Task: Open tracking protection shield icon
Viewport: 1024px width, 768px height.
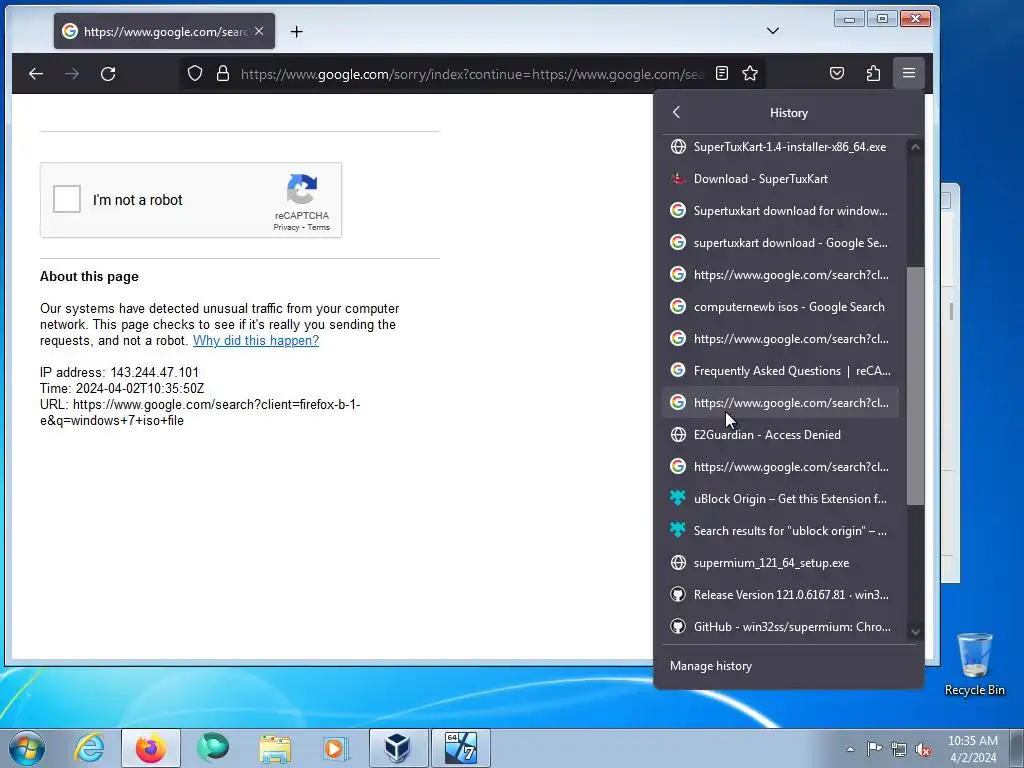Action: (x=195, y=73)
